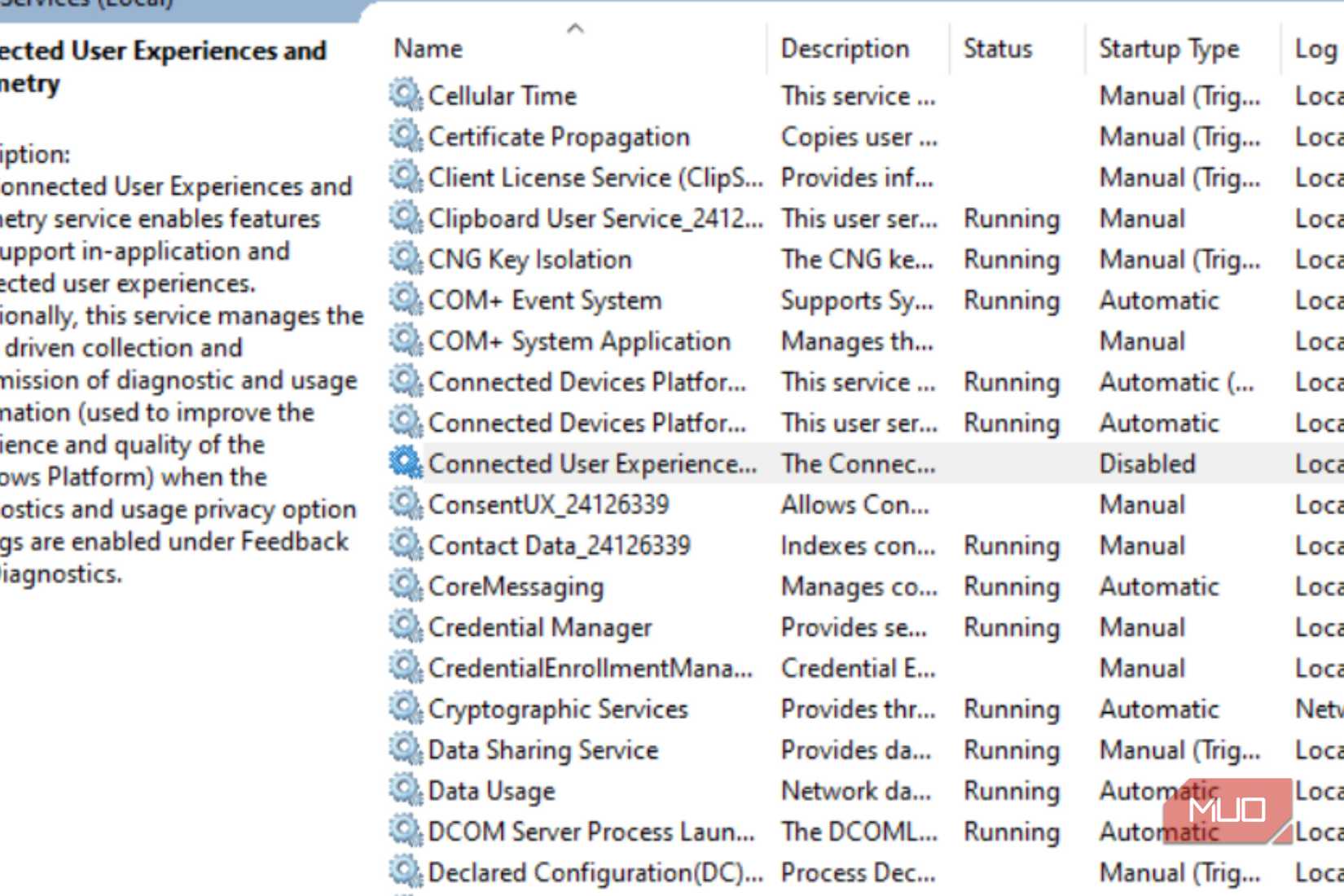Select the COM+ Event System service name
This screenshot has height=896, width=1344.
tap(545, 300)
